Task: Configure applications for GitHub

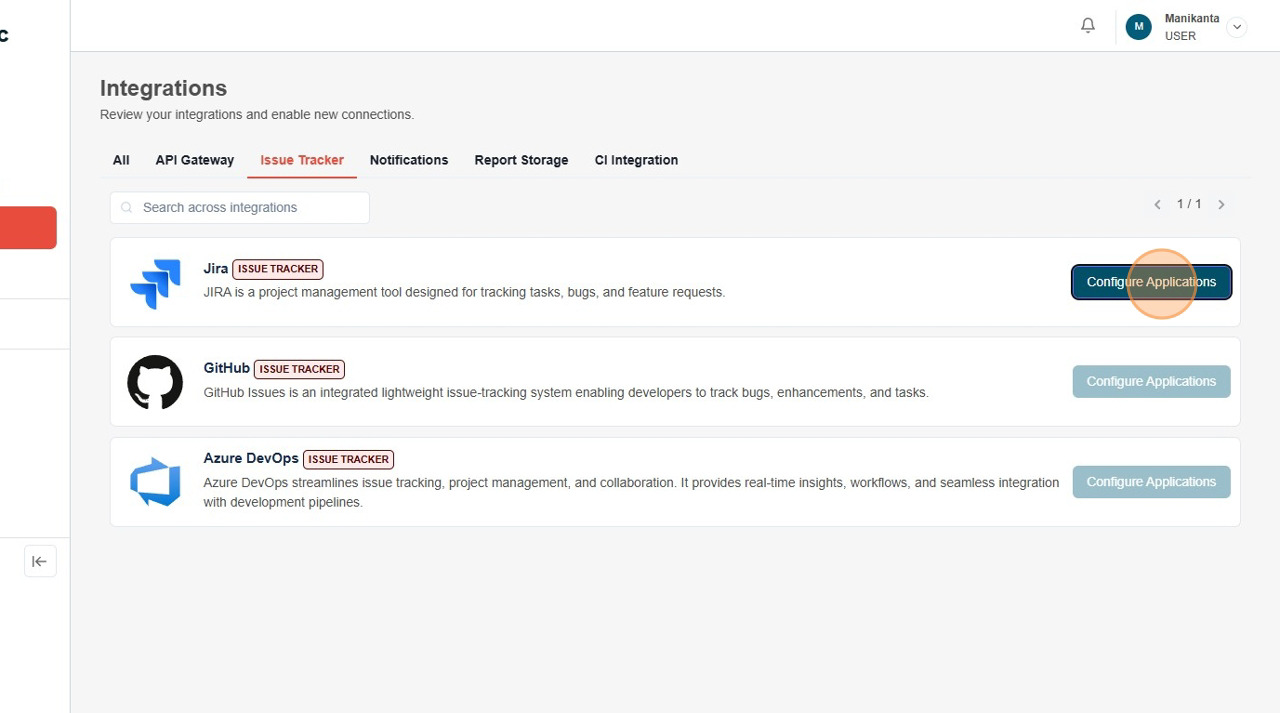Action: (x=1151, y=381)
